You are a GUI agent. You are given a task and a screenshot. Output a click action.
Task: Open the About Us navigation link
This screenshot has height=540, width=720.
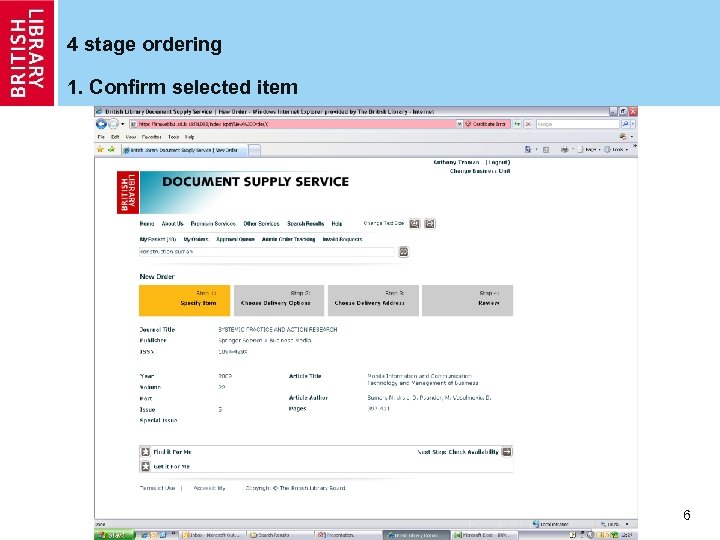[172, 224]
